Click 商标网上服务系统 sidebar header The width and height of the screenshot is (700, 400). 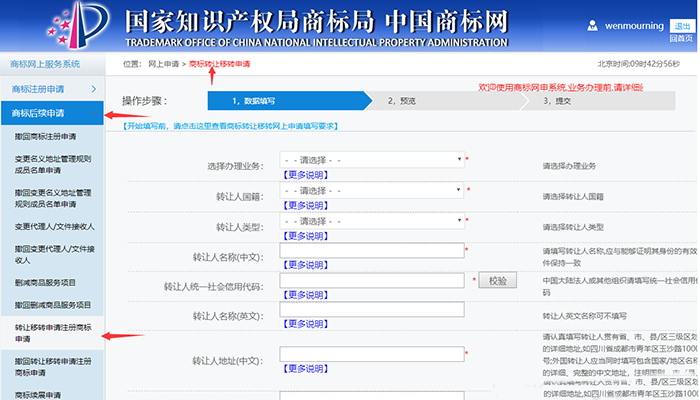[45, 64]
